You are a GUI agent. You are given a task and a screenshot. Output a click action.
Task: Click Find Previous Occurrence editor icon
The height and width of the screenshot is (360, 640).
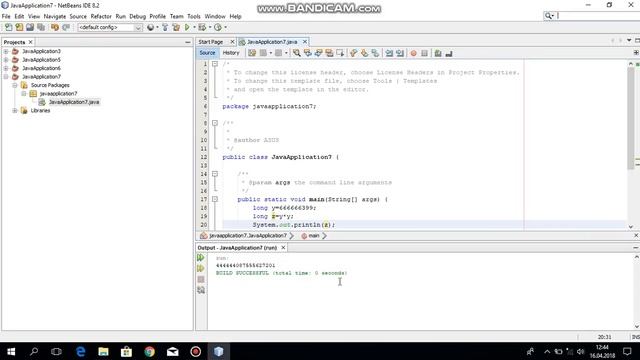coord(308,53)
